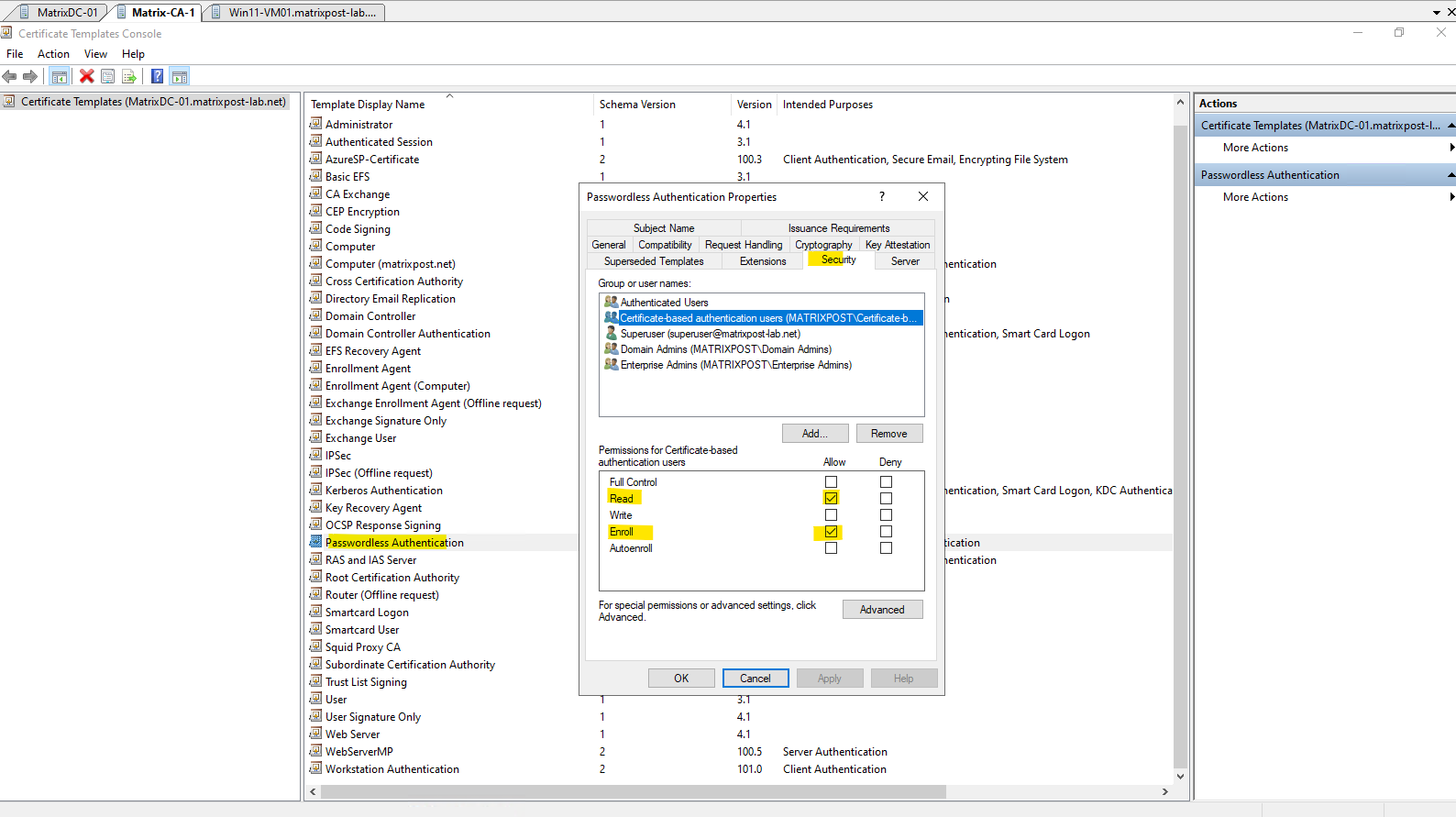Image resolution: width=1456 pixels, height=817 pixels.
Task: Collapse the Certificate Templates actions section
Action: click(1450, 126)
